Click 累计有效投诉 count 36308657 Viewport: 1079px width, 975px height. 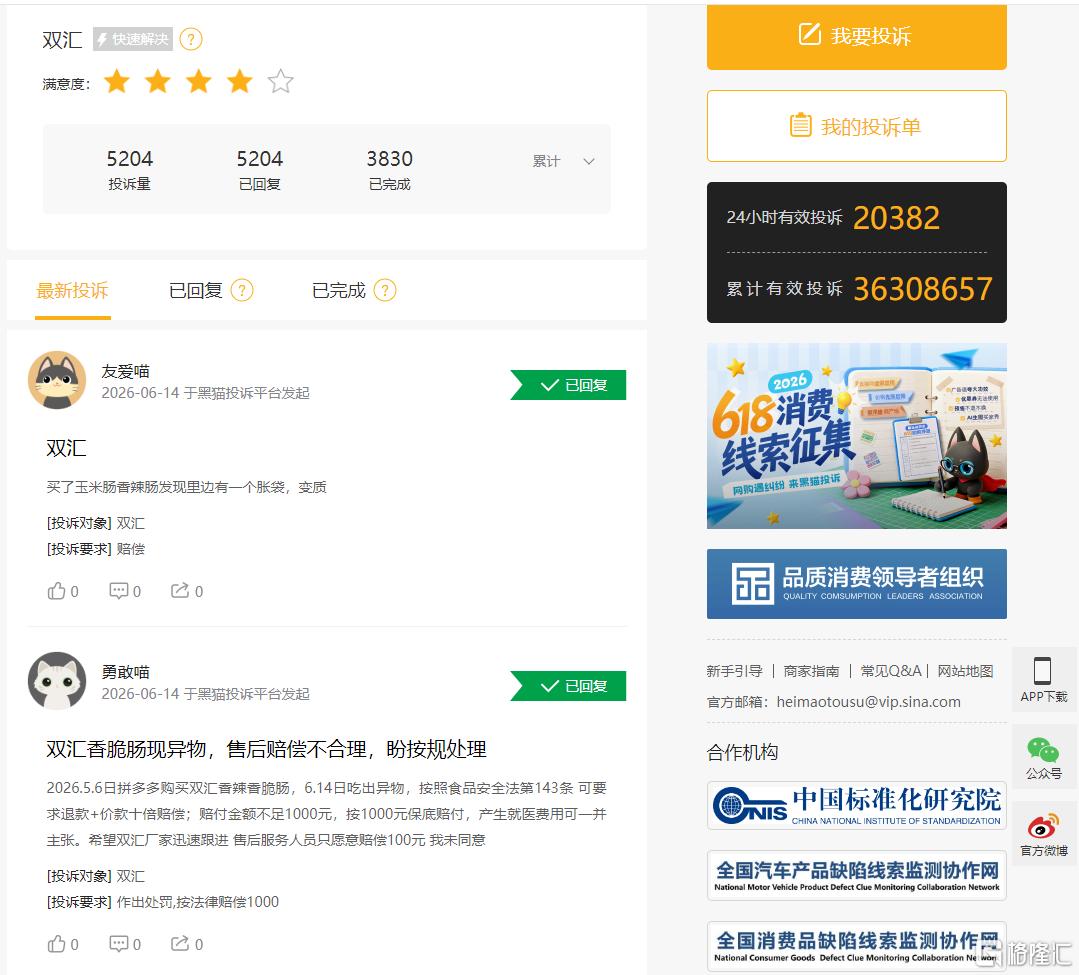pos(923,289)
